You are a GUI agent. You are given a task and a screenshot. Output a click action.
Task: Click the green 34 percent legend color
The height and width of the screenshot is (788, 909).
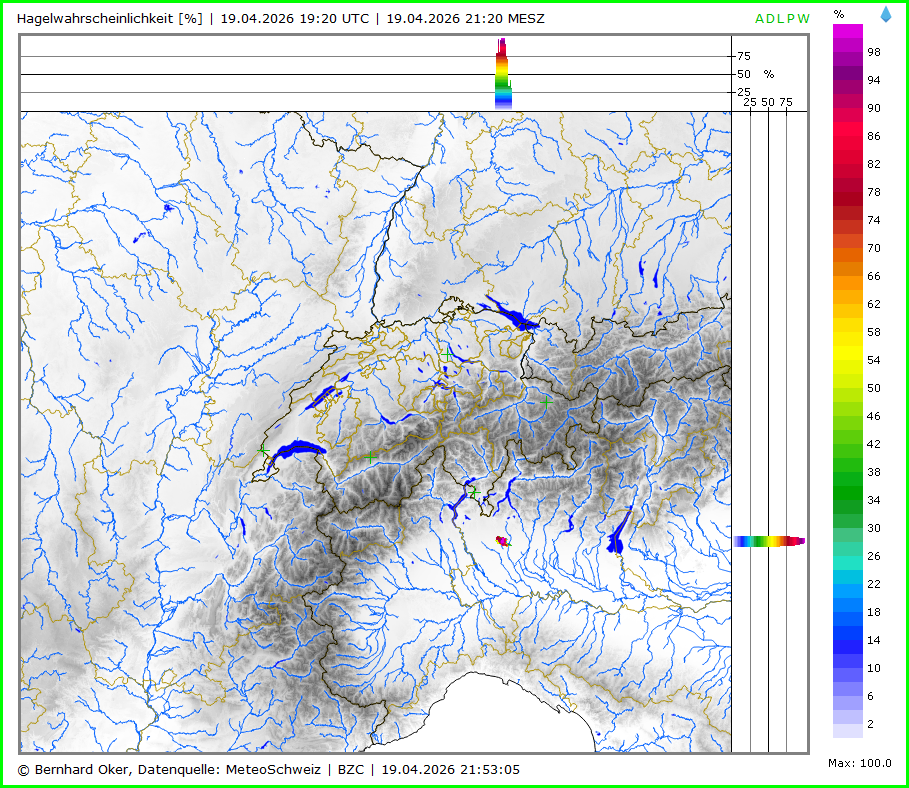coord(848,499)
